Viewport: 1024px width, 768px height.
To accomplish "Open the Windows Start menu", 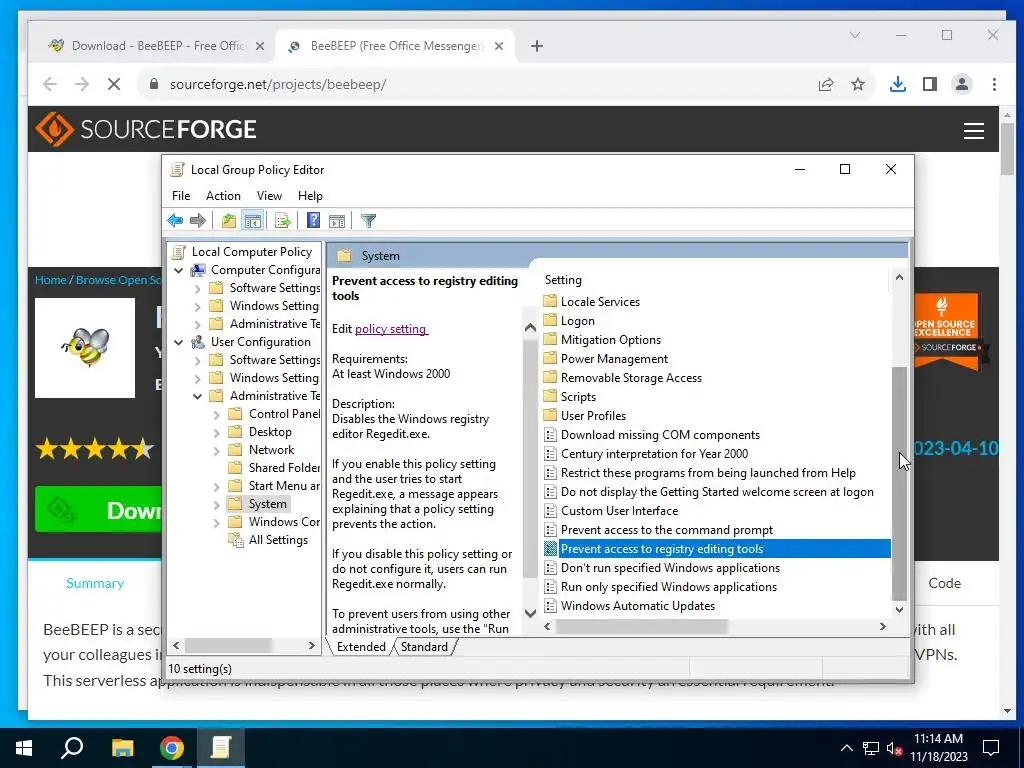I will pos(24,748).
